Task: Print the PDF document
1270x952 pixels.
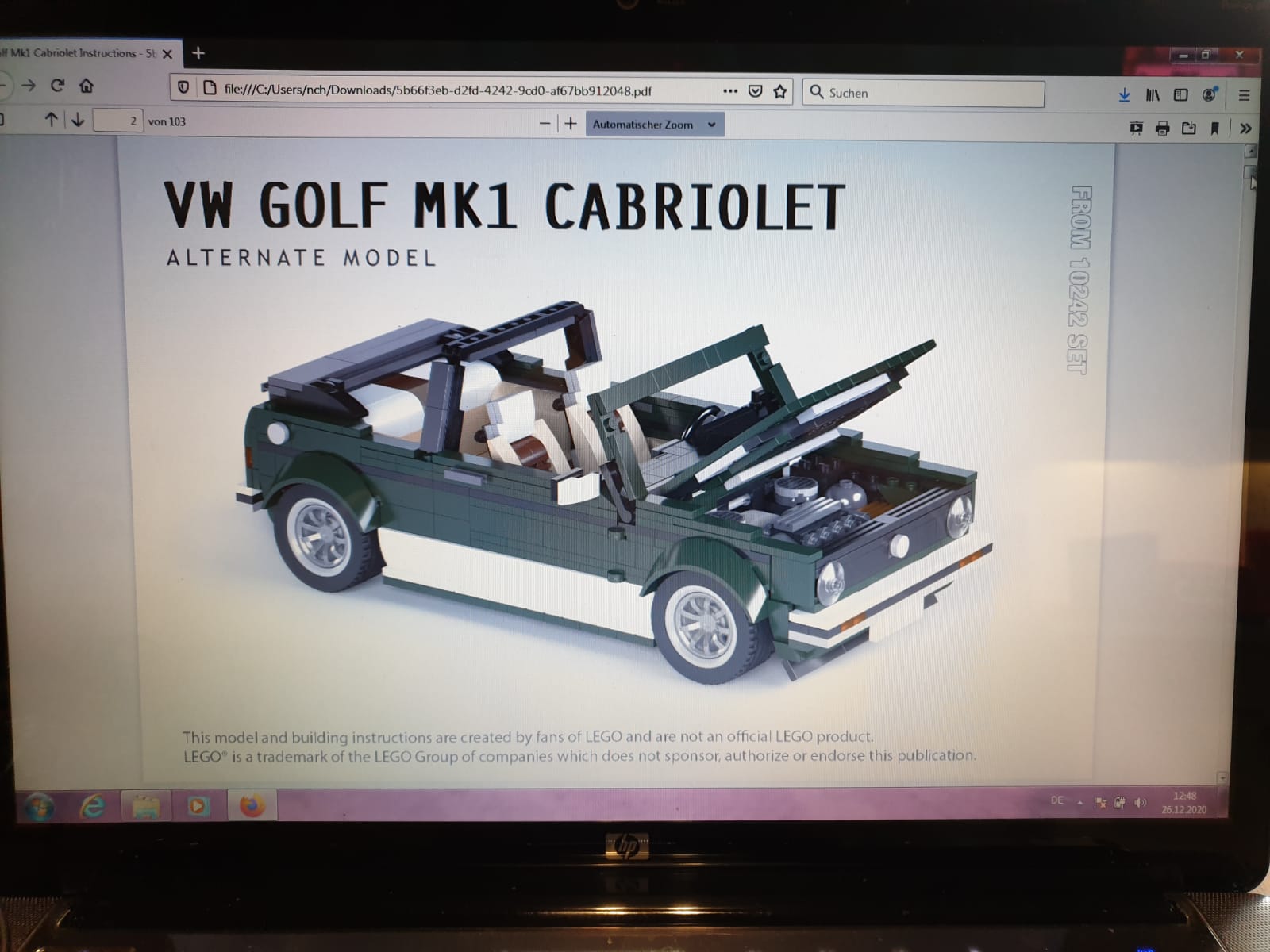Action: [1162, 128]
